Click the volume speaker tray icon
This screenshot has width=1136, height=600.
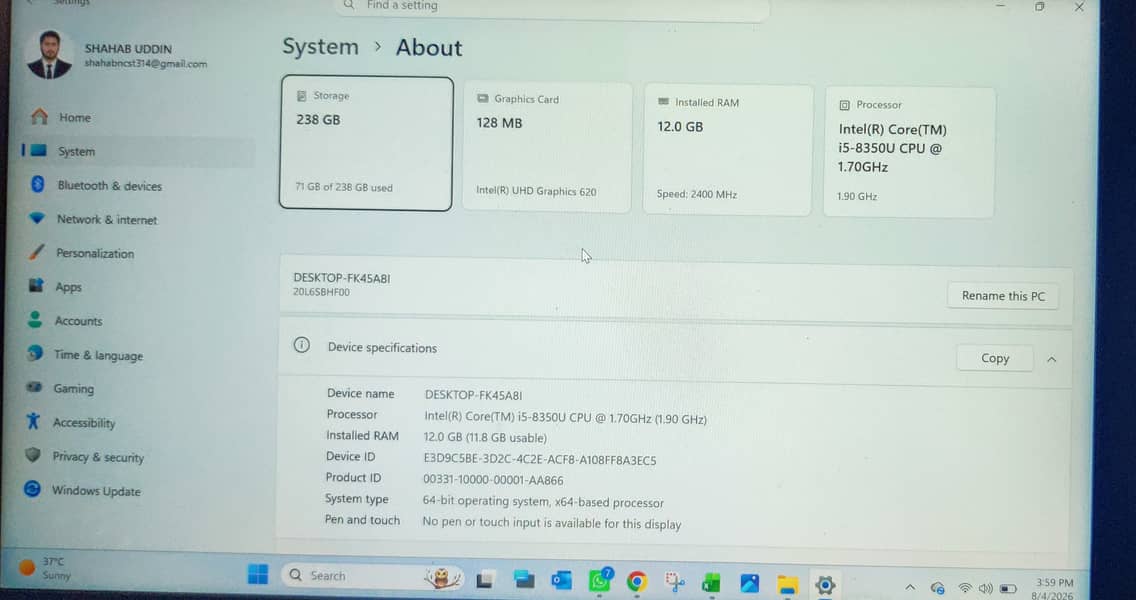click(985, 588)
